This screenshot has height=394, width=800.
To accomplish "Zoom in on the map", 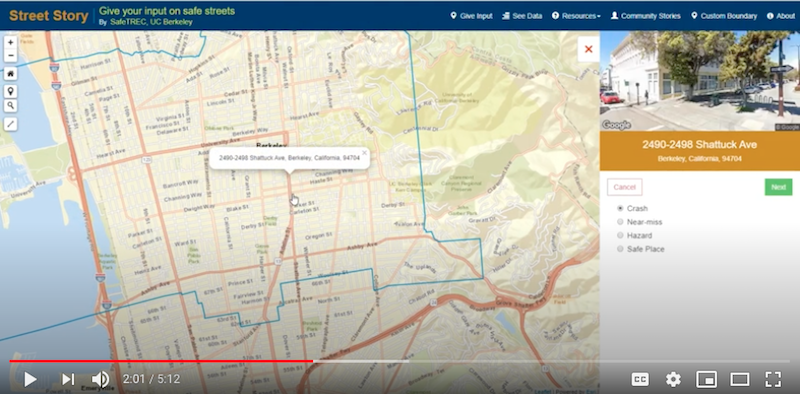I will [x=11, y=42].
